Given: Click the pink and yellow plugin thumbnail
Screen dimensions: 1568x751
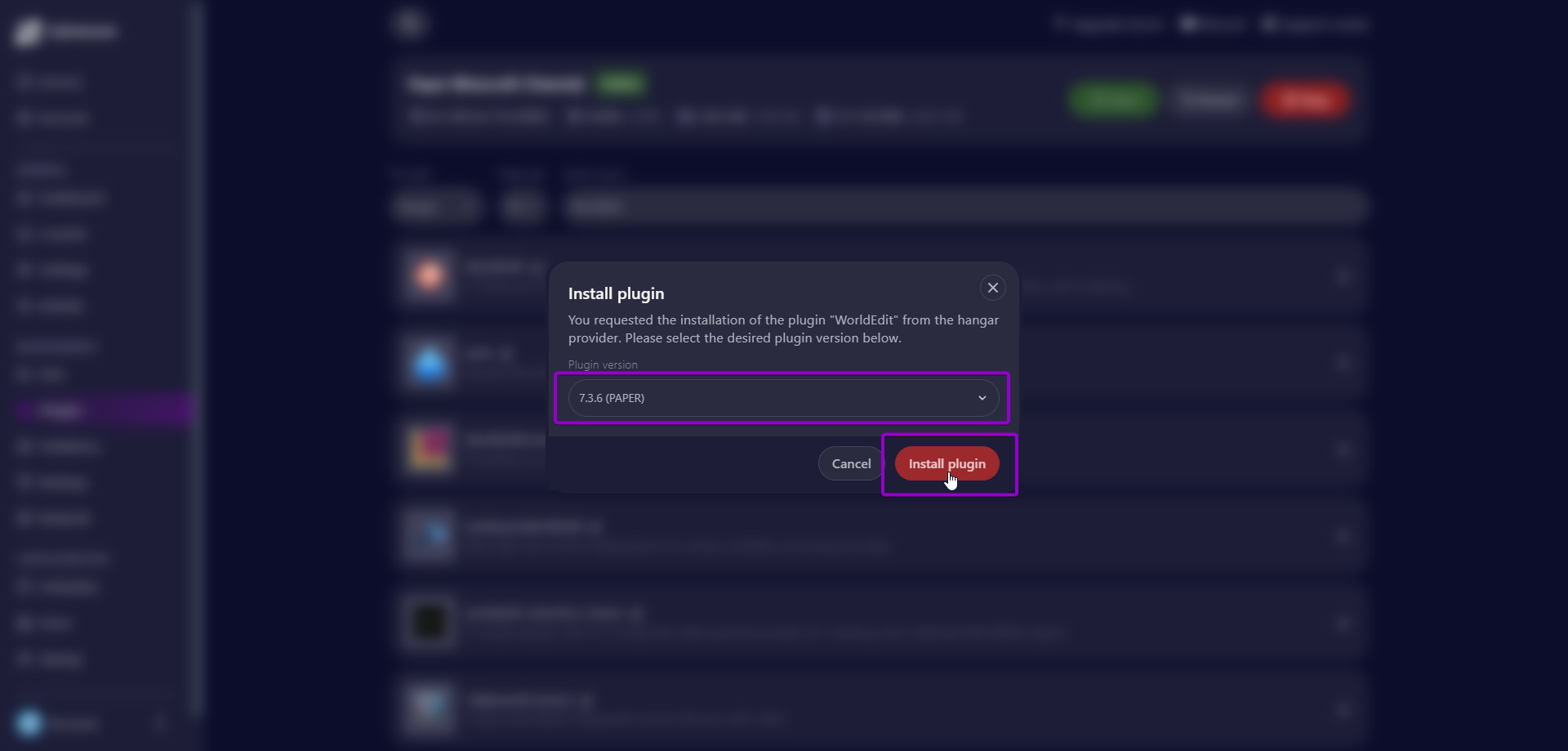Looking at the screenshot, I should [x=430, y=449].
